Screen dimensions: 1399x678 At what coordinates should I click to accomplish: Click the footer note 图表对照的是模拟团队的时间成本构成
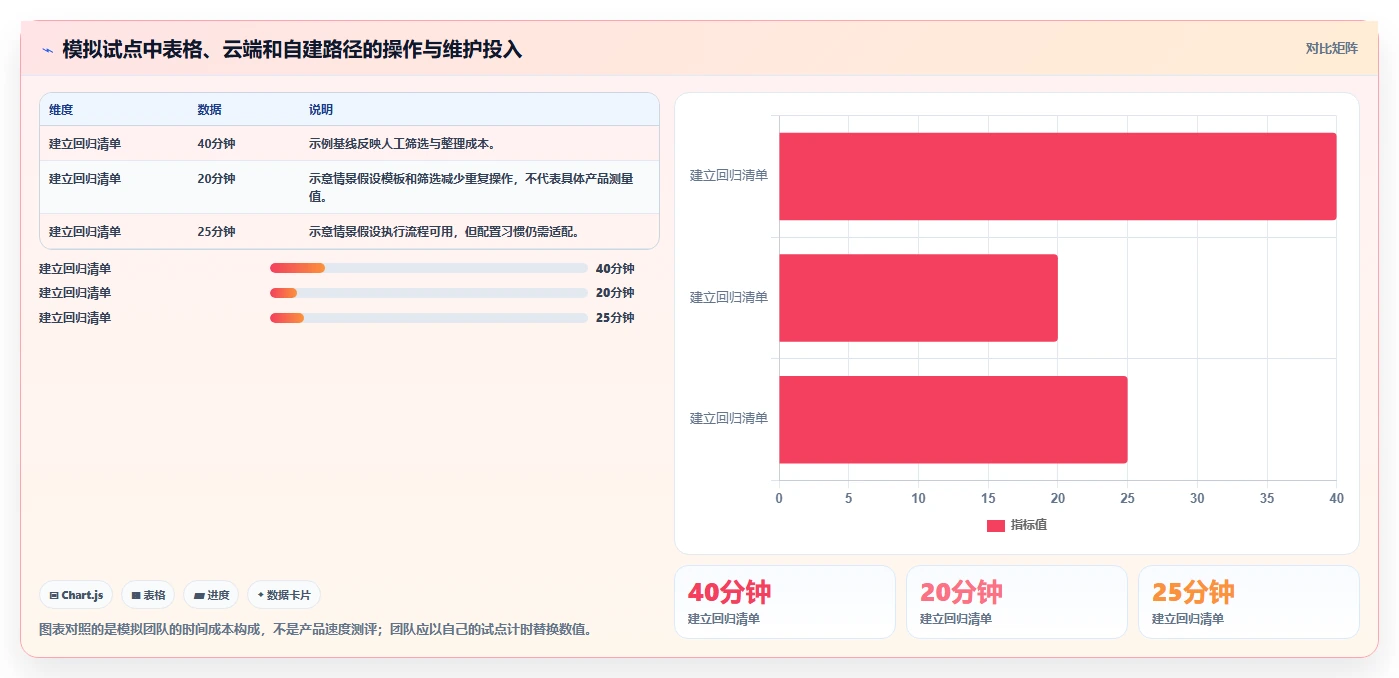tap(315, 630)
